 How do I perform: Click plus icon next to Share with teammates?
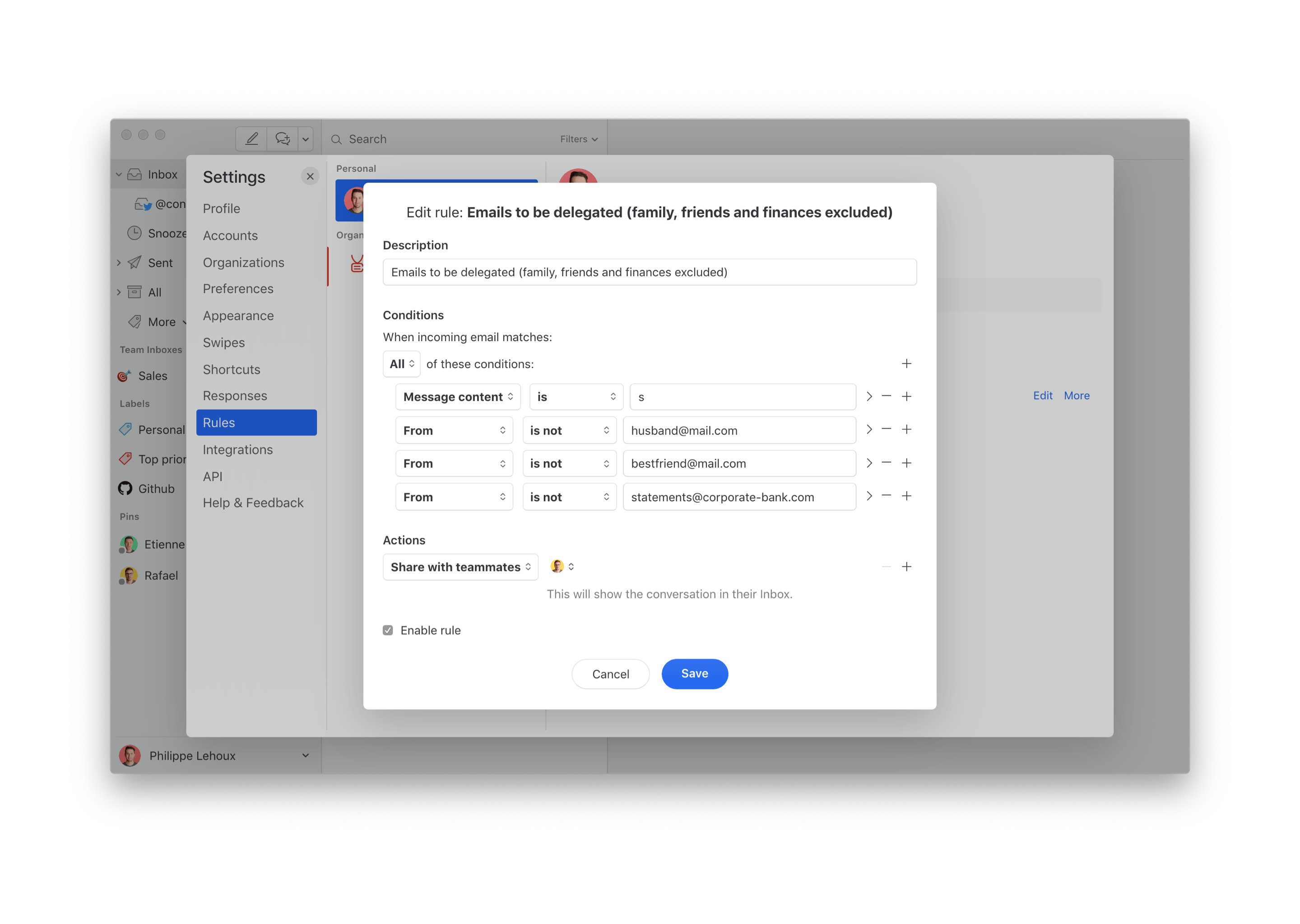tap(907, 567)
